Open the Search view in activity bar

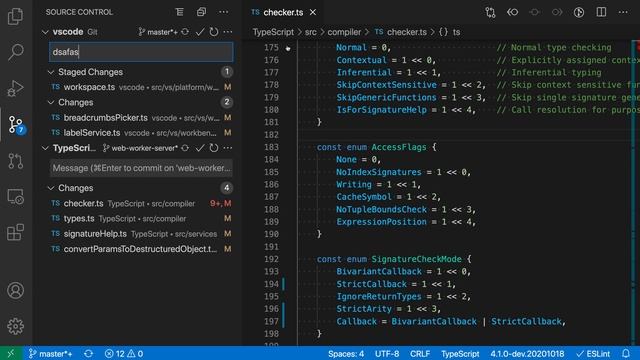click(x=15, y=52)
